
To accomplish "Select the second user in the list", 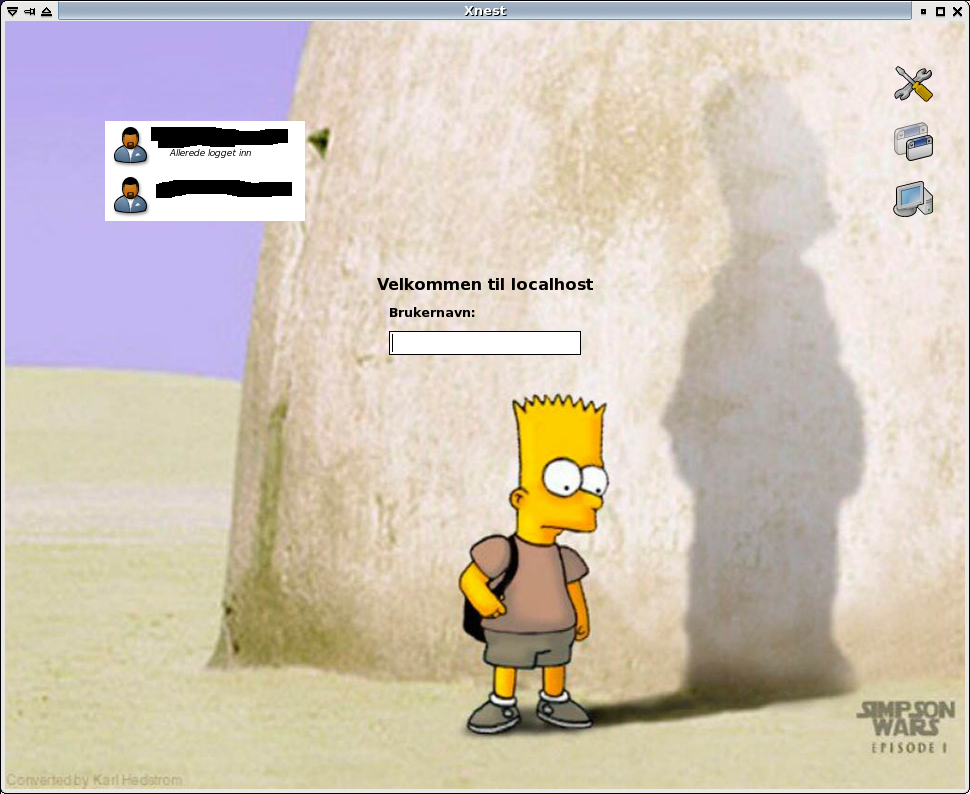I will pyautogui.click(x=205, y=195).
